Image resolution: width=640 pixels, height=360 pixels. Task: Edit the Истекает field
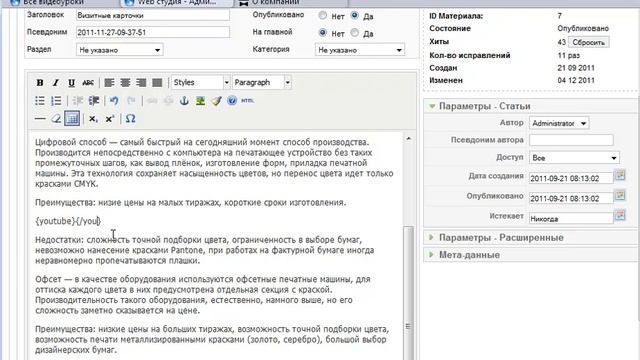point(571,219)
